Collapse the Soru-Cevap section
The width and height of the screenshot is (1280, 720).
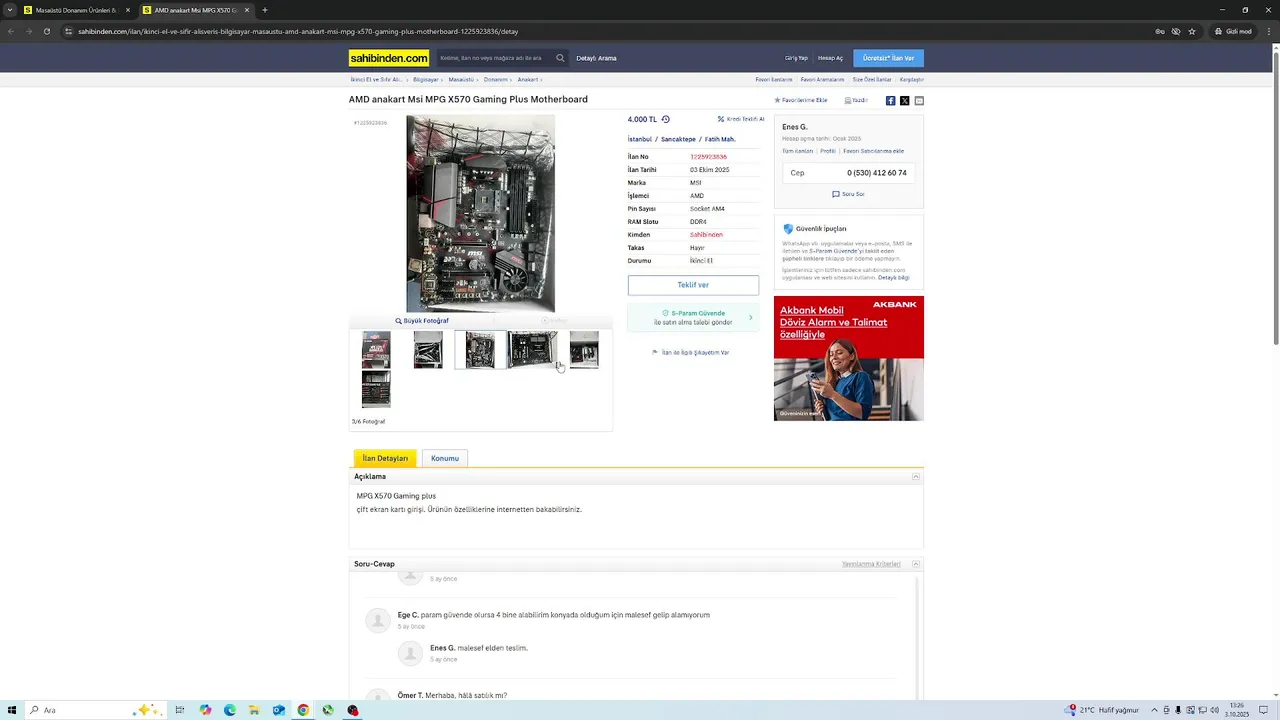point(916,564)
